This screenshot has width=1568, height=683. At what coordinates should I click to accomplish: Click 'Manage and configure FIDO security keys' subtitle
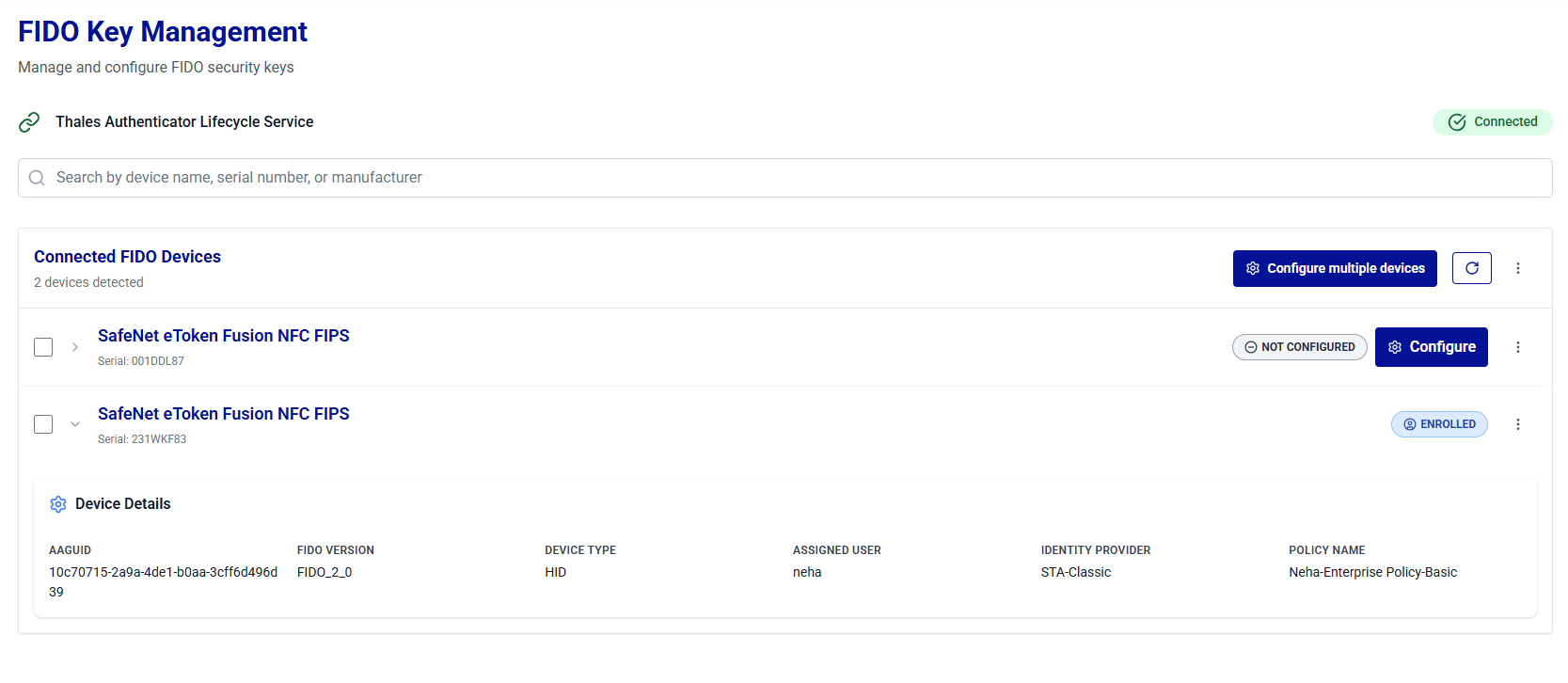(x=156, y=68)
